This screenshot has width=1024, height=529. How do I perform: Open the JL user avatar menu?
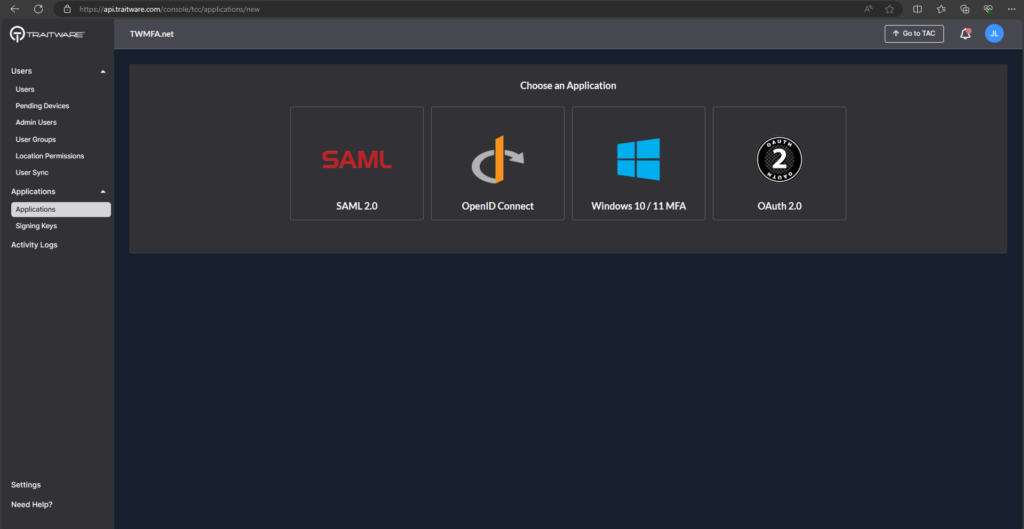point(994,34)
